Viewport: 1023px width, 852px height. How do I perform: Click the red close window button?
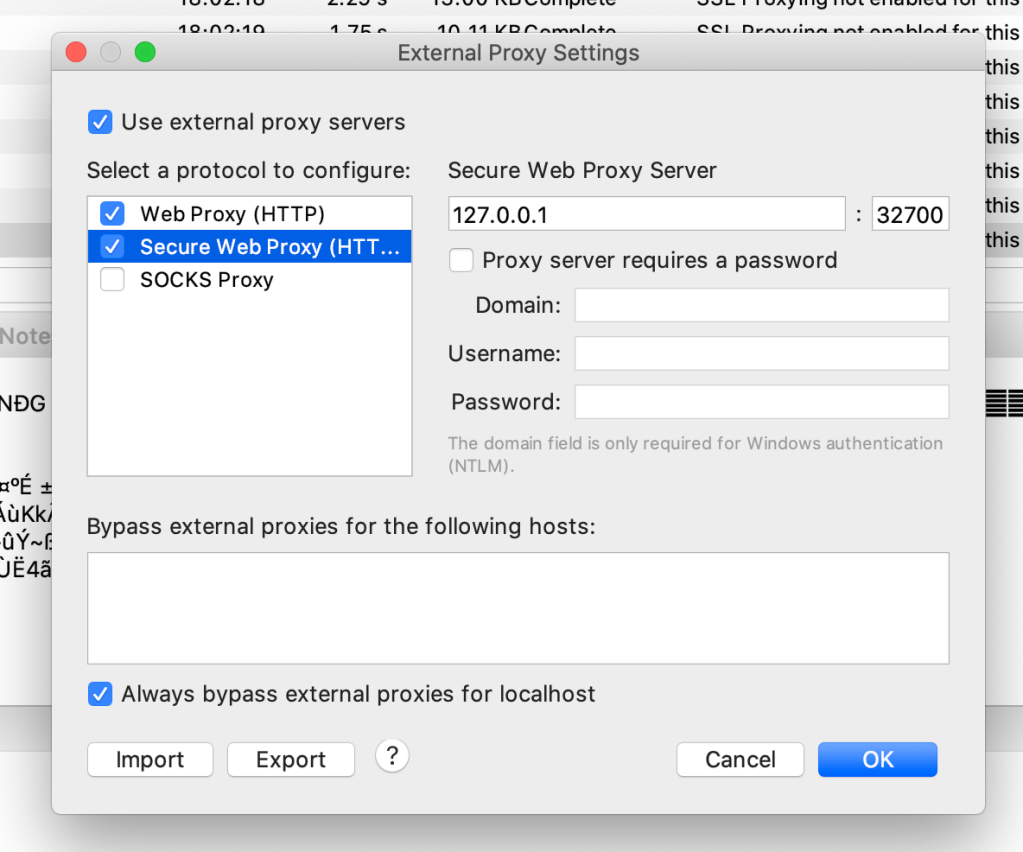76,52
